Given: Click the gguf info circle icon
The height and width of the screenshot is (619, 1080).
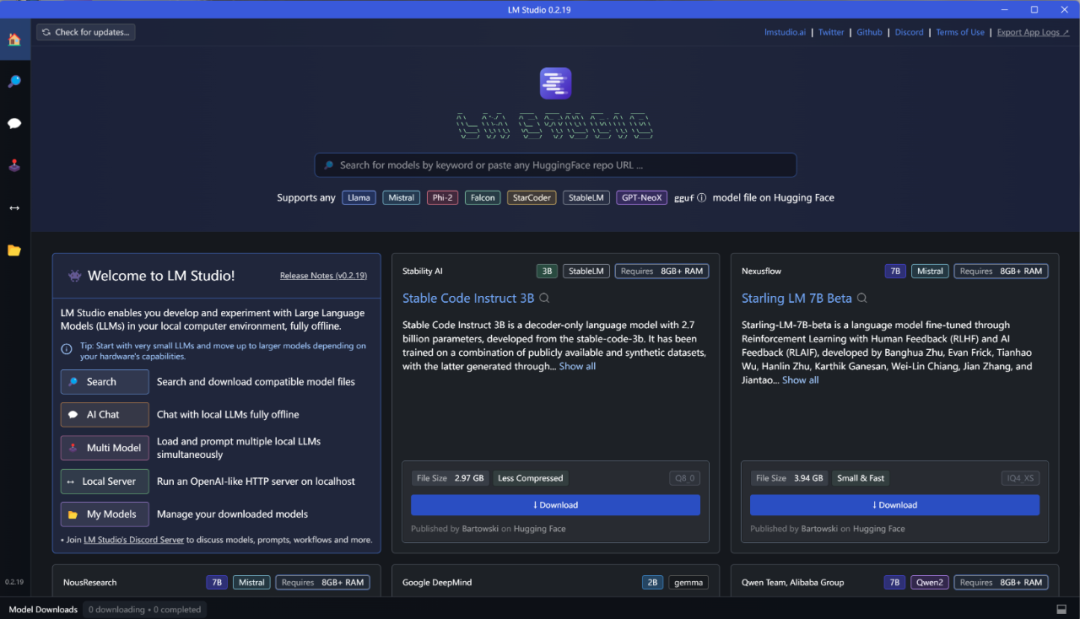Looking at the screenshot, I should (701, 198).
